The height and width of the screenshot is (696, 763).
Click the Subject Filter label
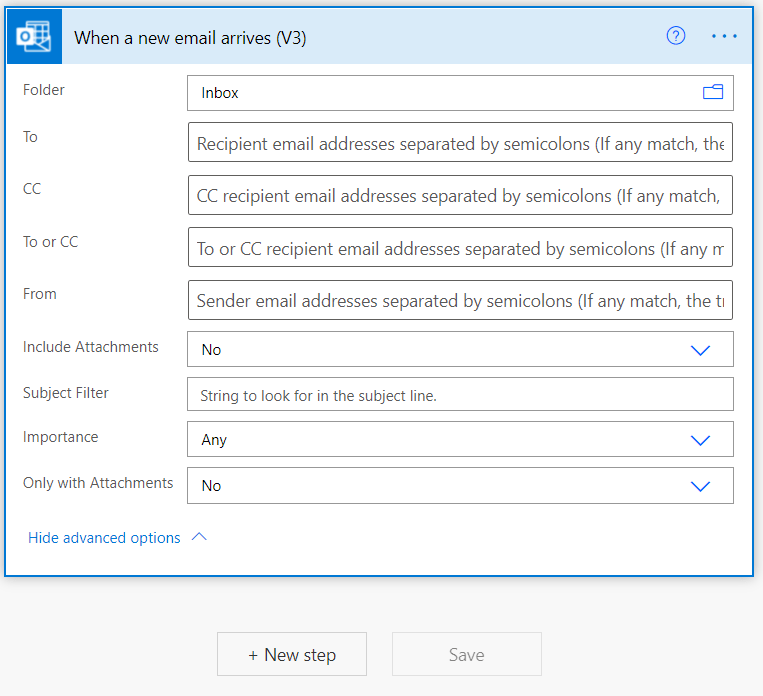click(x=66, y=393)
